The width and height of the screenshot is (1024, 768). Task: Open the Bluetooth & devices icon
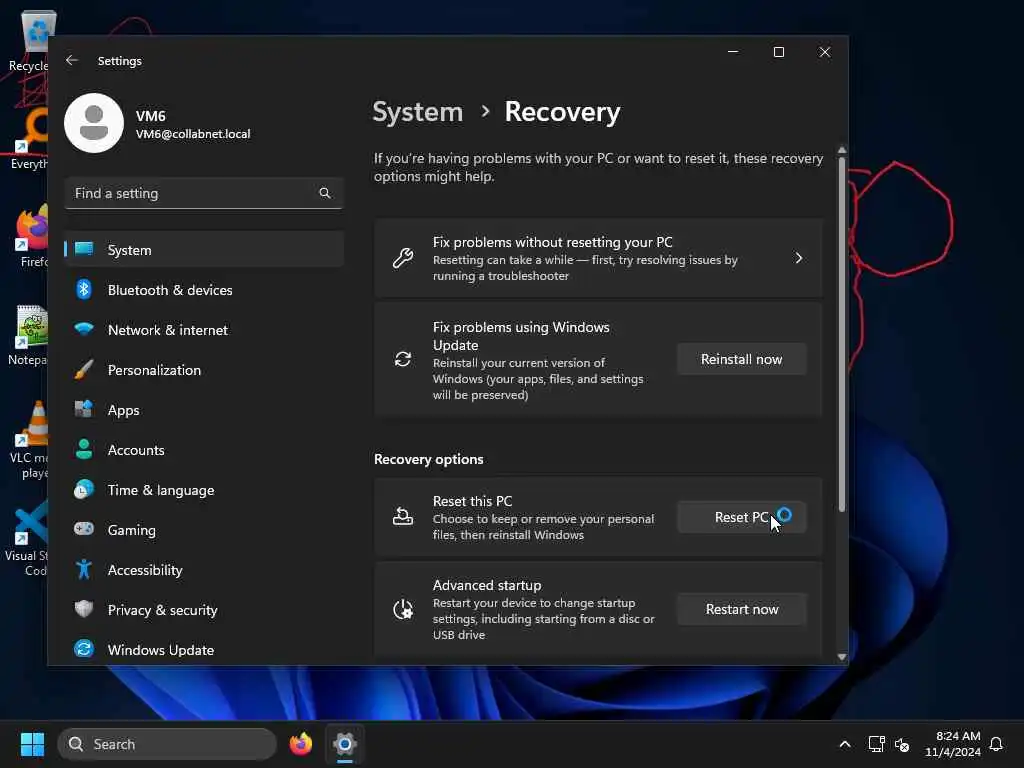[x=84, y=289]
